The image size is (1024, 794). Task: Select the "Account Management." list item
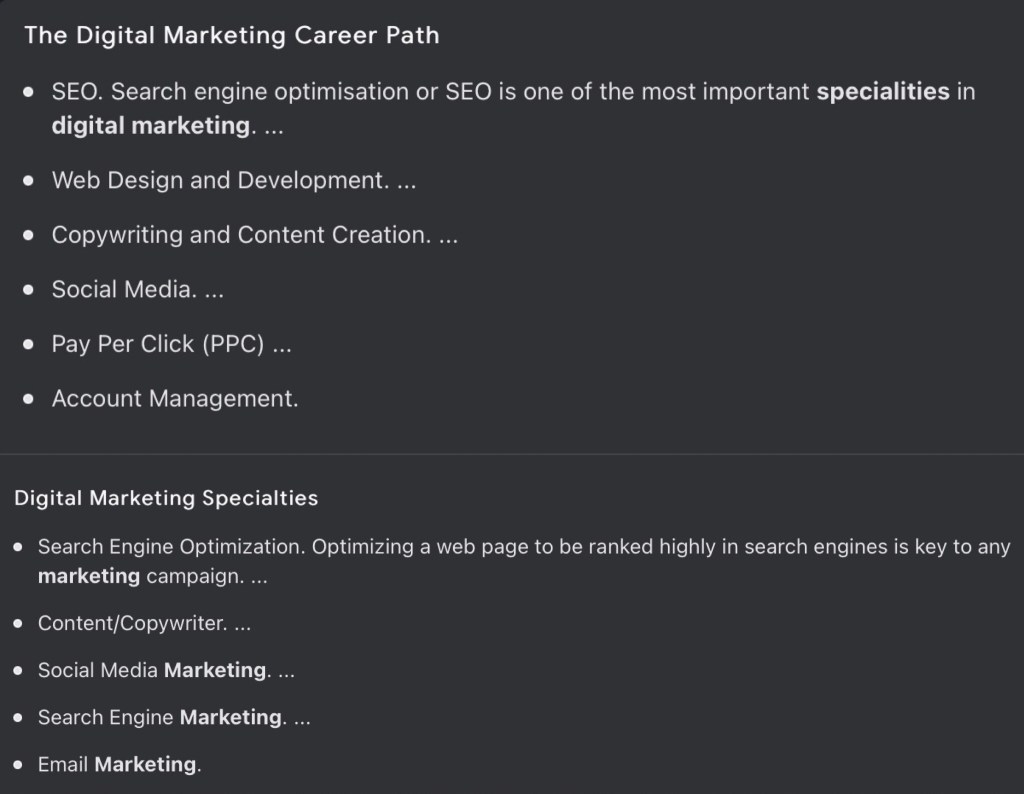tap(175, 398)
